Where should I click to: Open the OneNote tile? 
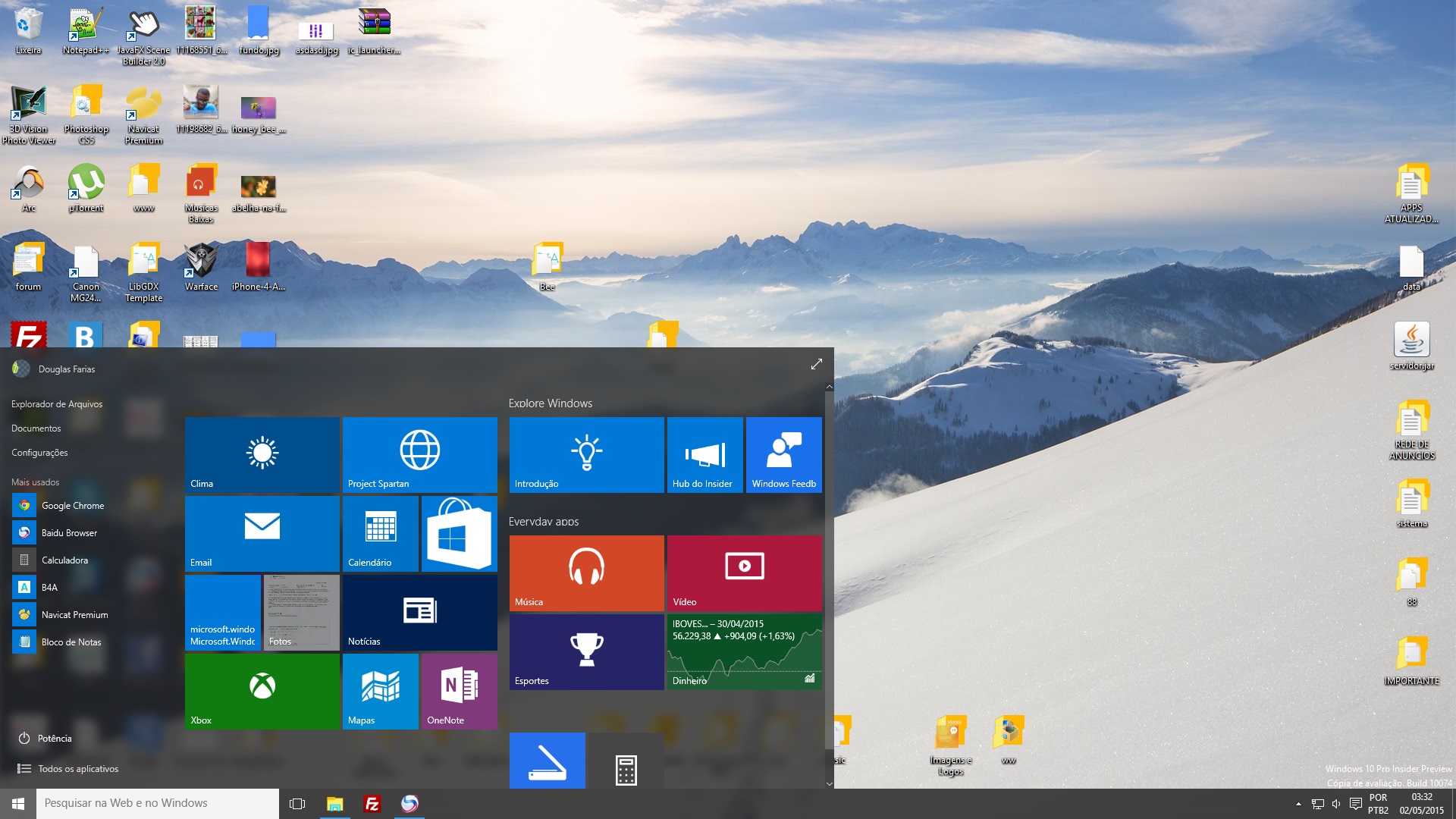coord(459,691)
